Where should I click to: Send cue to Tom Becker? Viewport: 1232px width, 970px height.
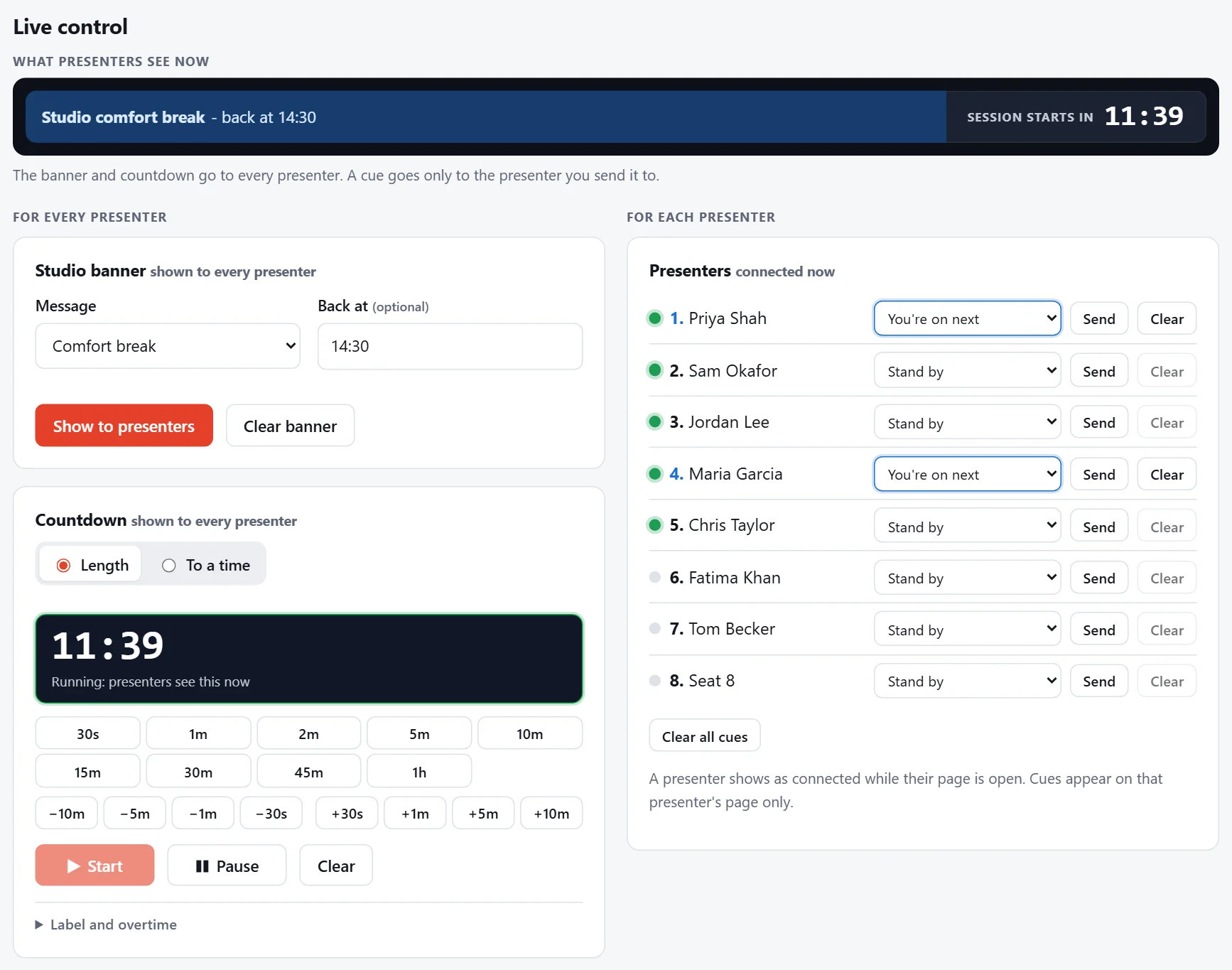(1099, 630)
